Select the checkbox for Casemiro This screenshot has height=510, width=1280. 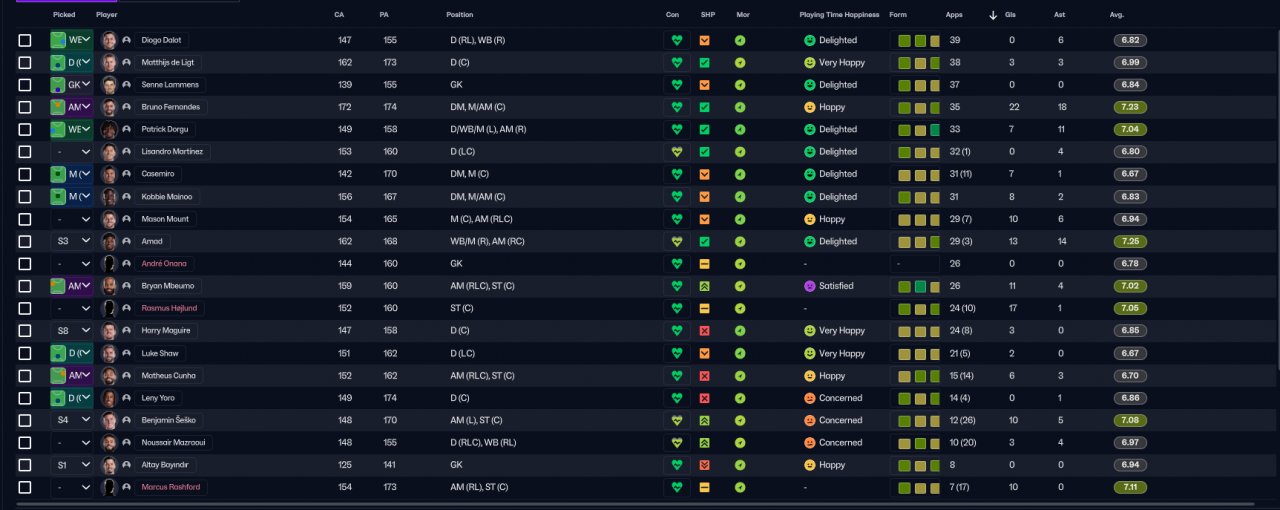pos(25,174)
